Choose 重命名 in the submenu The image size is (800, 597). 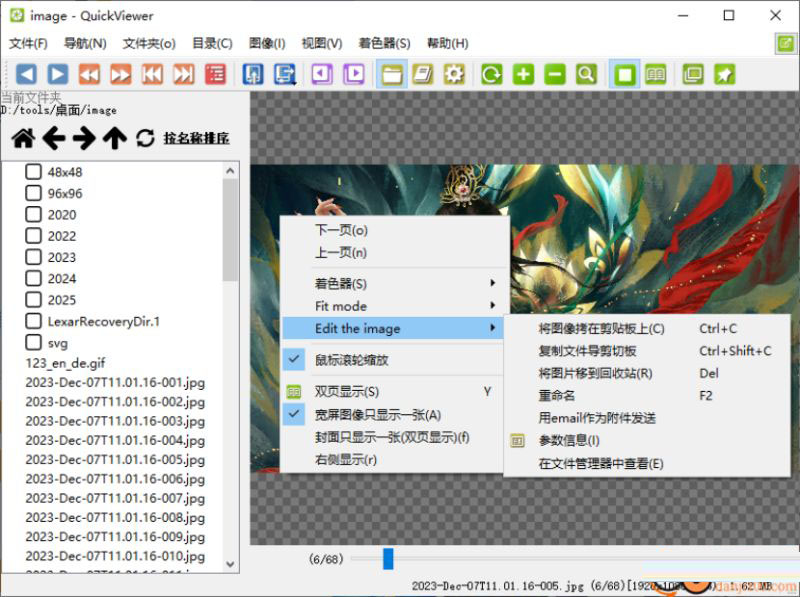(x=646, y=395)
